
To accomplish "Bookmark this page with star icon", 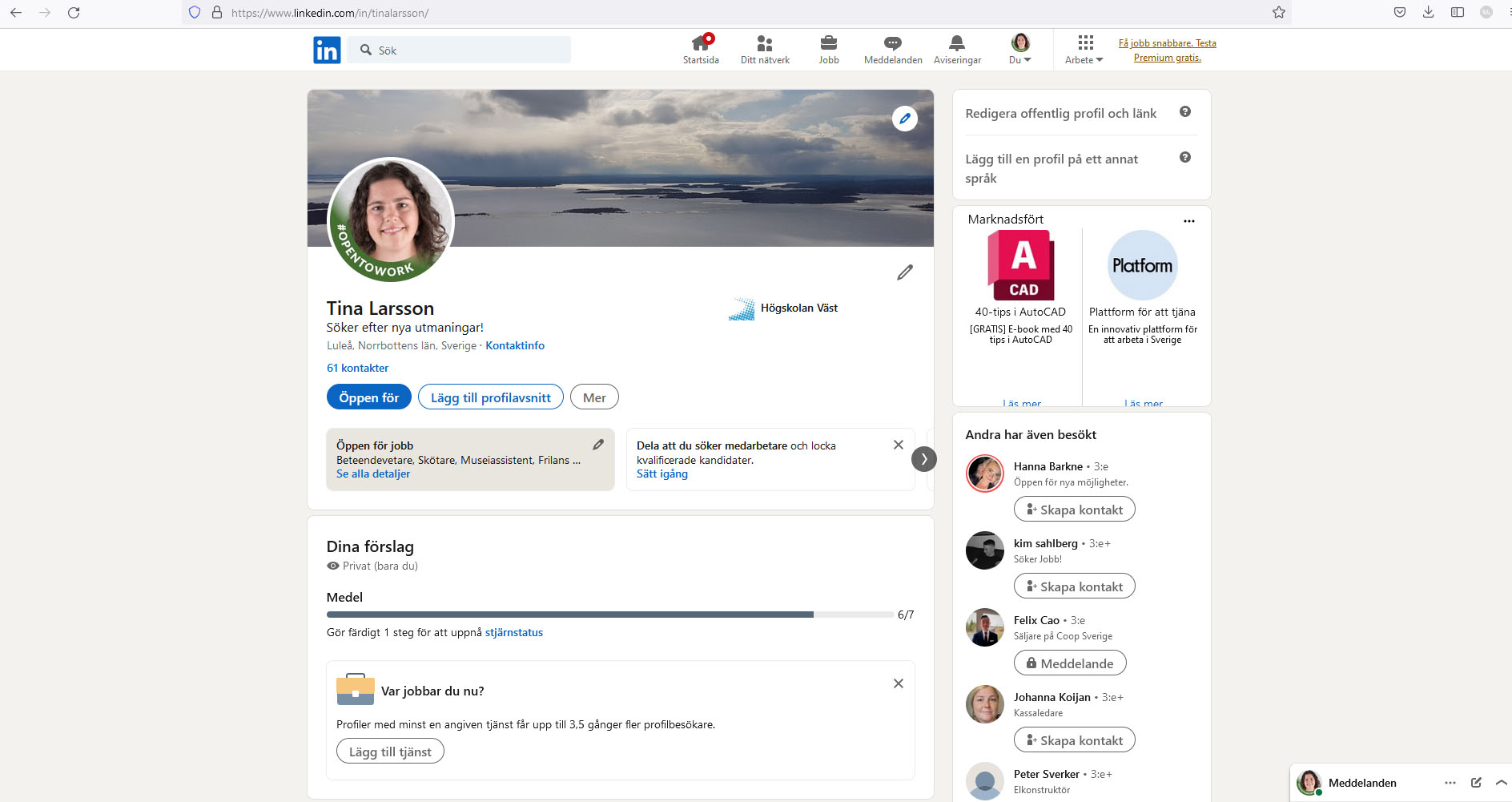I will tap(1279, 13).
